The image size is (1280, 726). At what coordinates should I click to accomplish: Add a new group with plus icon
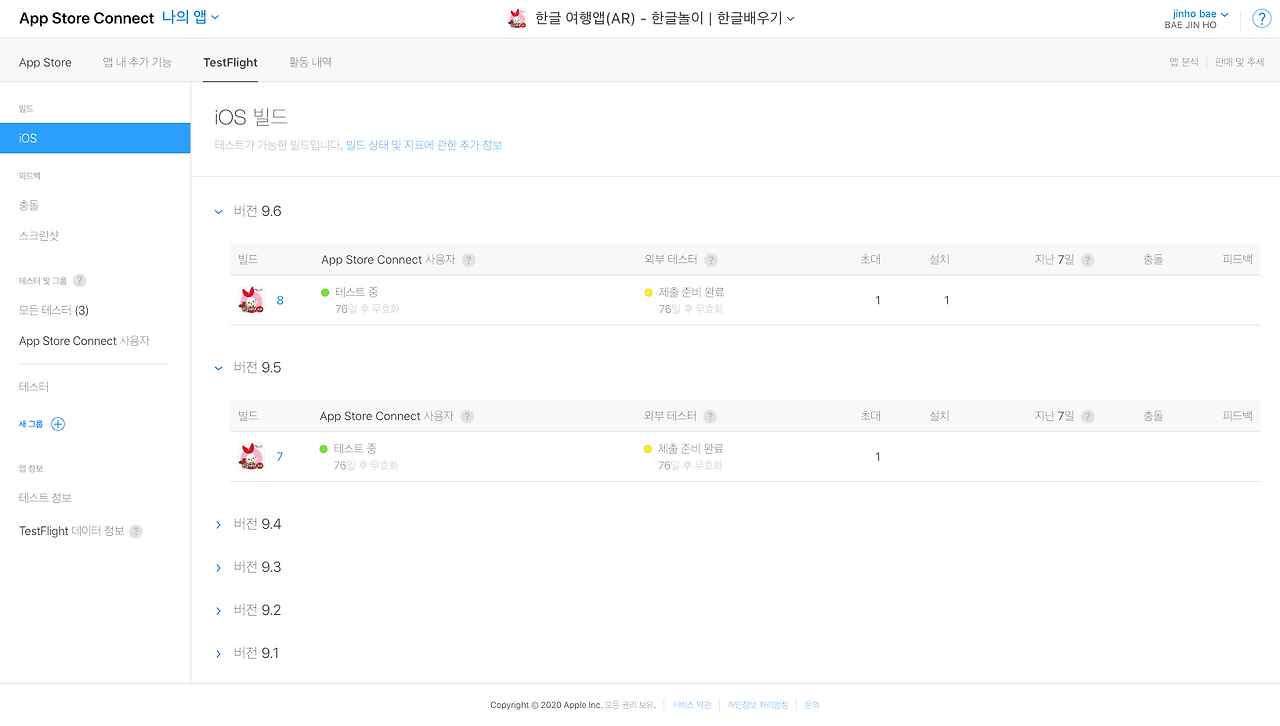pos(58,424)
